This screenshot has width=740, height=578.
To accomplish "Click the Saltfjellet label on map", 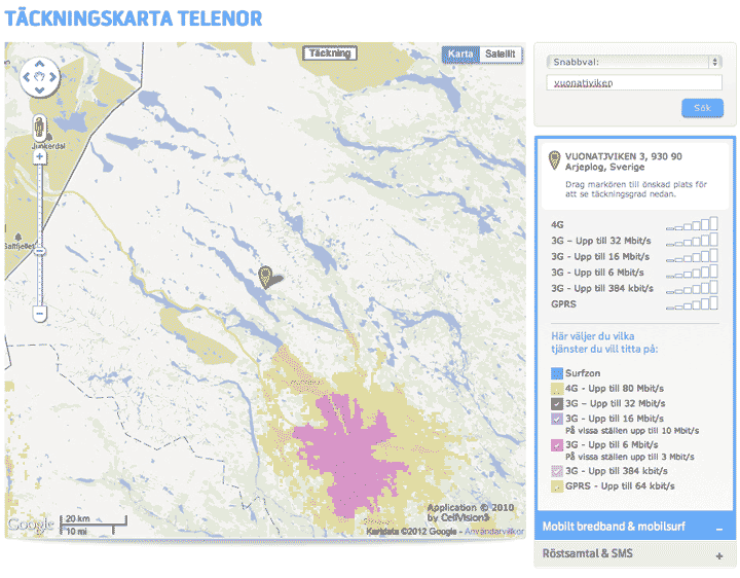I will (19, 246).
